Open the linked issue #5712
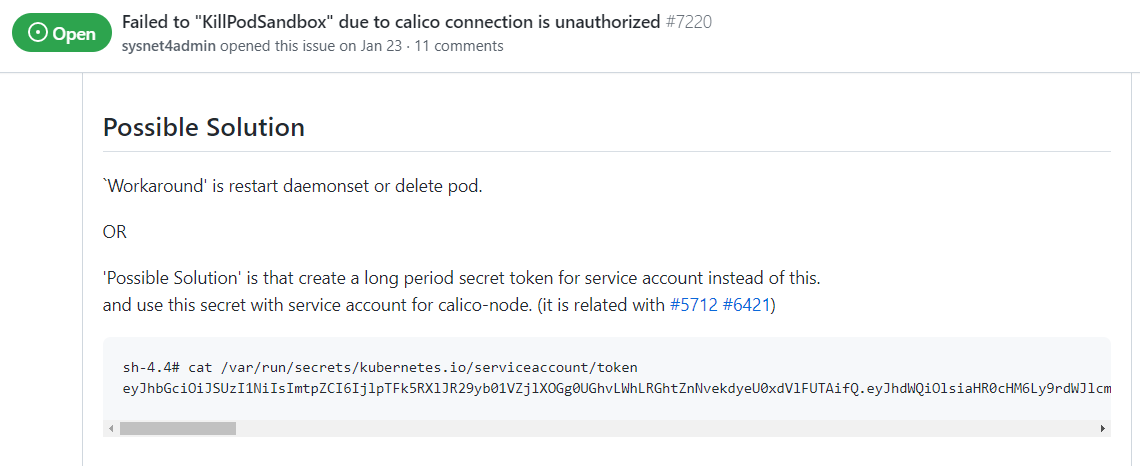This screenshot has width=1140, height=466. pos(692,306)
